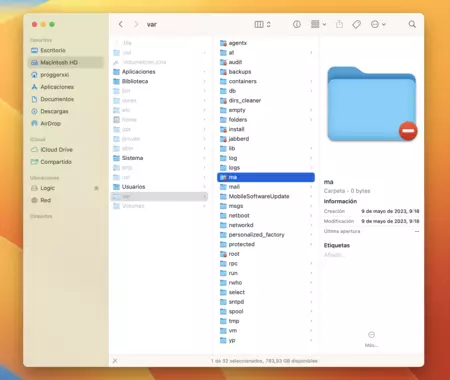Select Macintosh HD in the sidebar
This screenshot has height=380, width=450.
tap(66, 62)
